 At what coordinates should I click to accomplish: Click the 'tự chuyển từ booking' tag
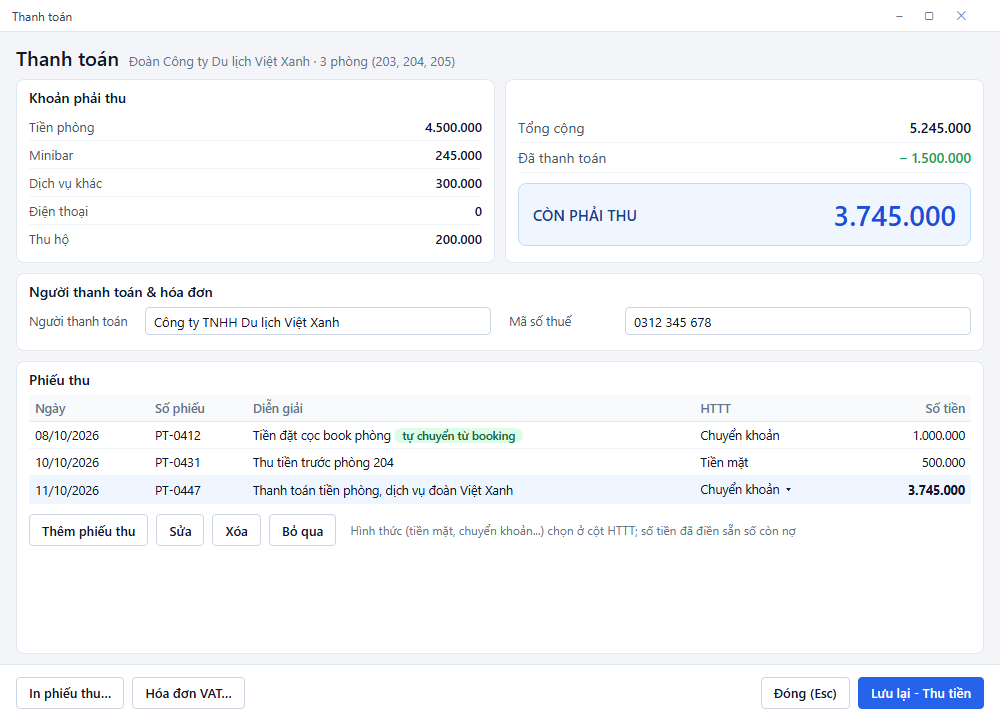[459, 436]
